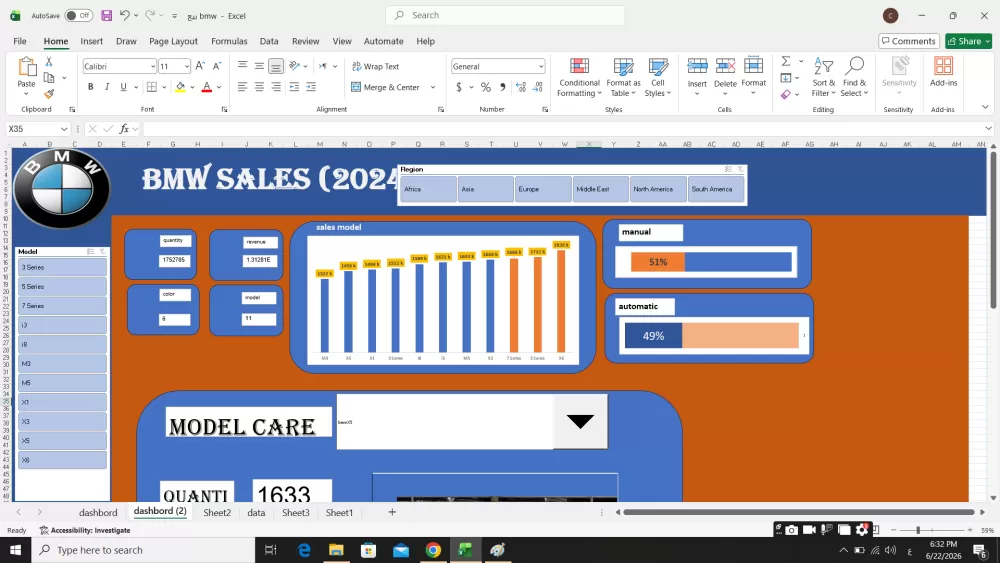Screen dimensions: 1000x563
Task: Save the workbook with the Save icon
Action: click(107, 15)
